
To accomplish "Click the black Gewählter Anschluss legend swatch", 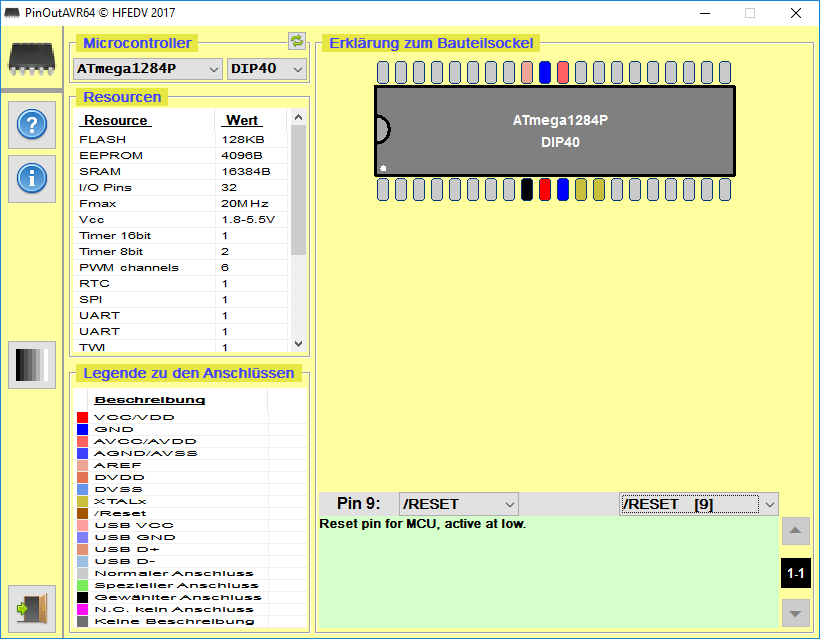I will [x=83, y=598].
